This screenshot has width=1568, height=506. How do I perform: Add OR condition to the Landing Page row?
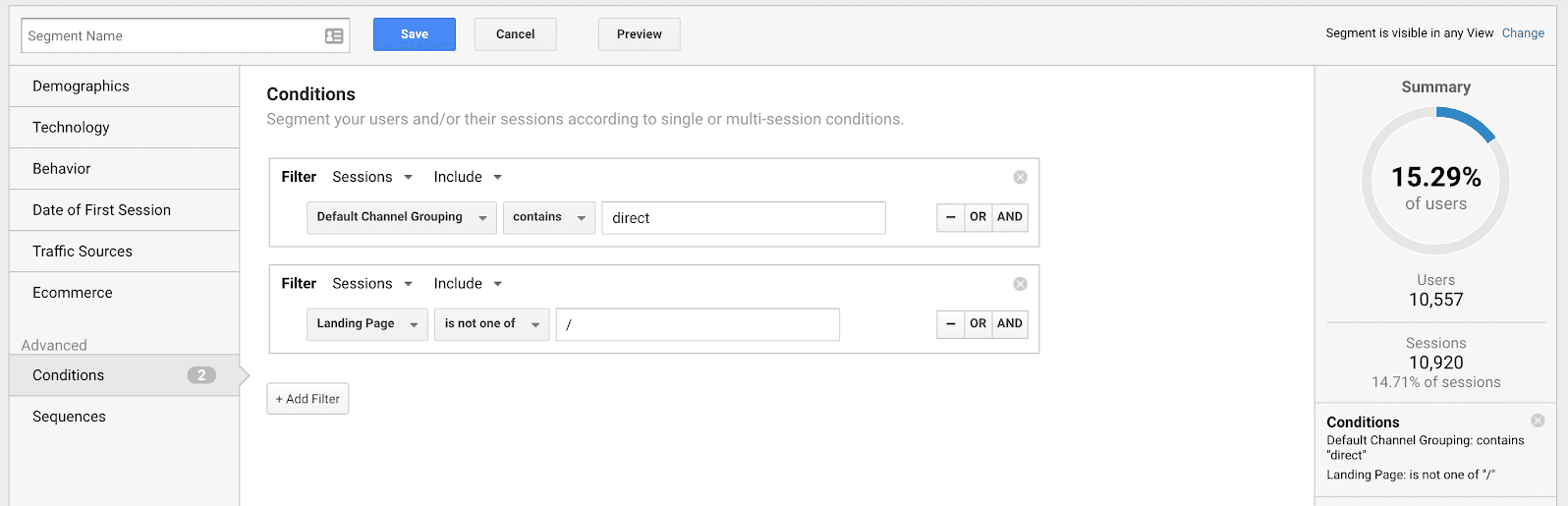[978, 323]
